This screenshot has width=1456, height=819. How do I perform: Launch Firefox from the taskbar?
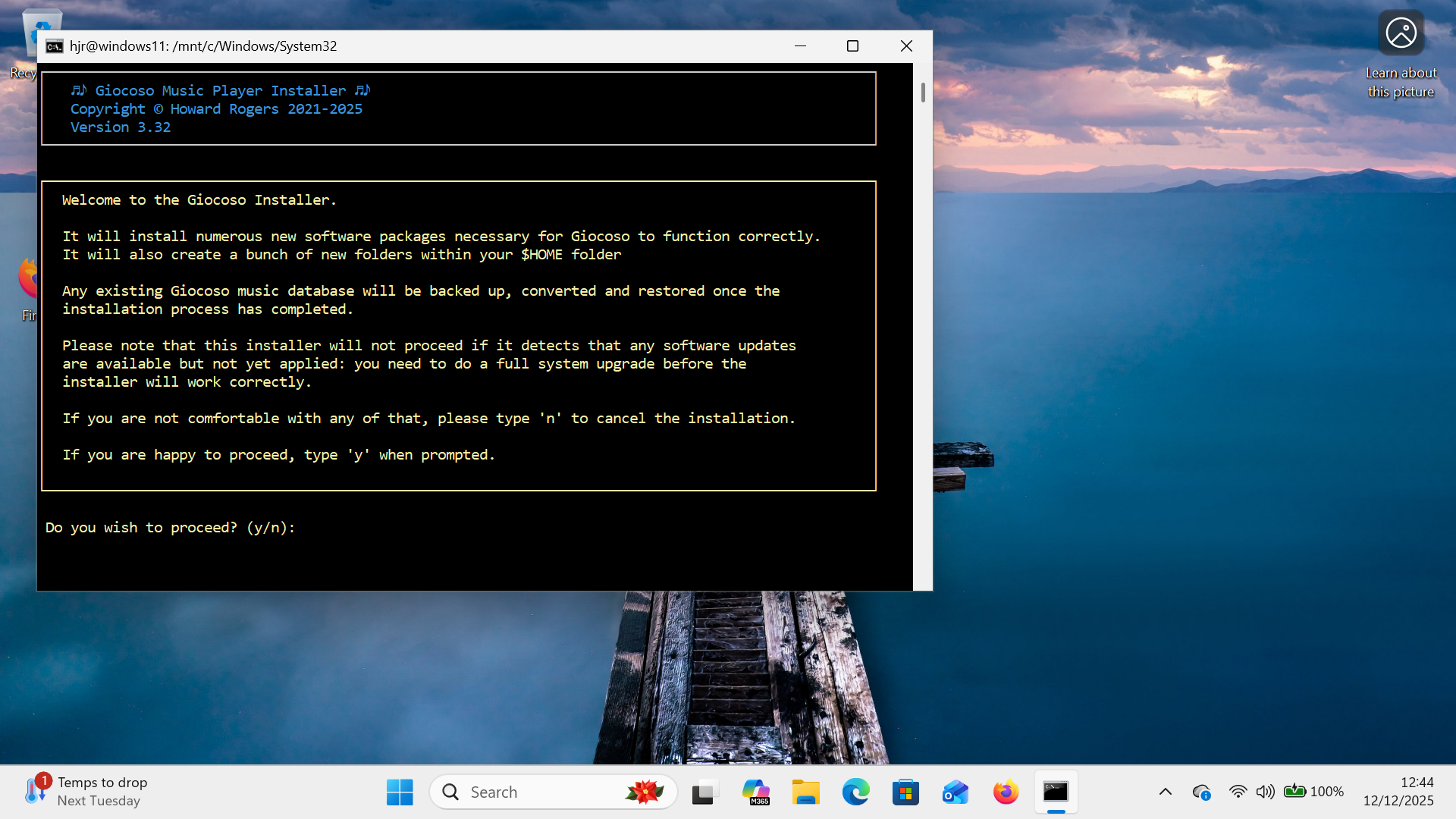coord(1005,791)
